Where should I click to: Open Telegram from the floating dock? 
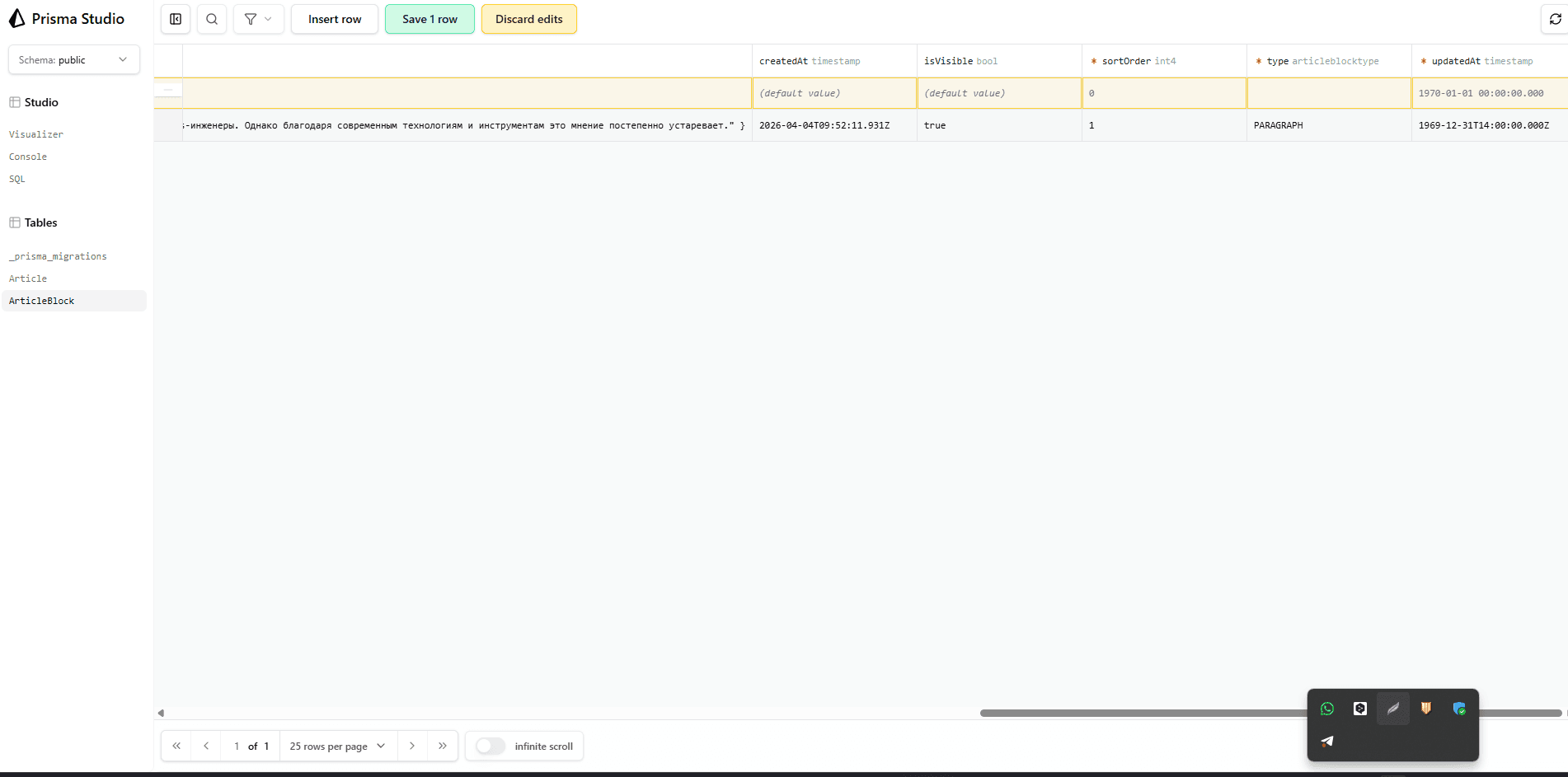click(1326, 741)
